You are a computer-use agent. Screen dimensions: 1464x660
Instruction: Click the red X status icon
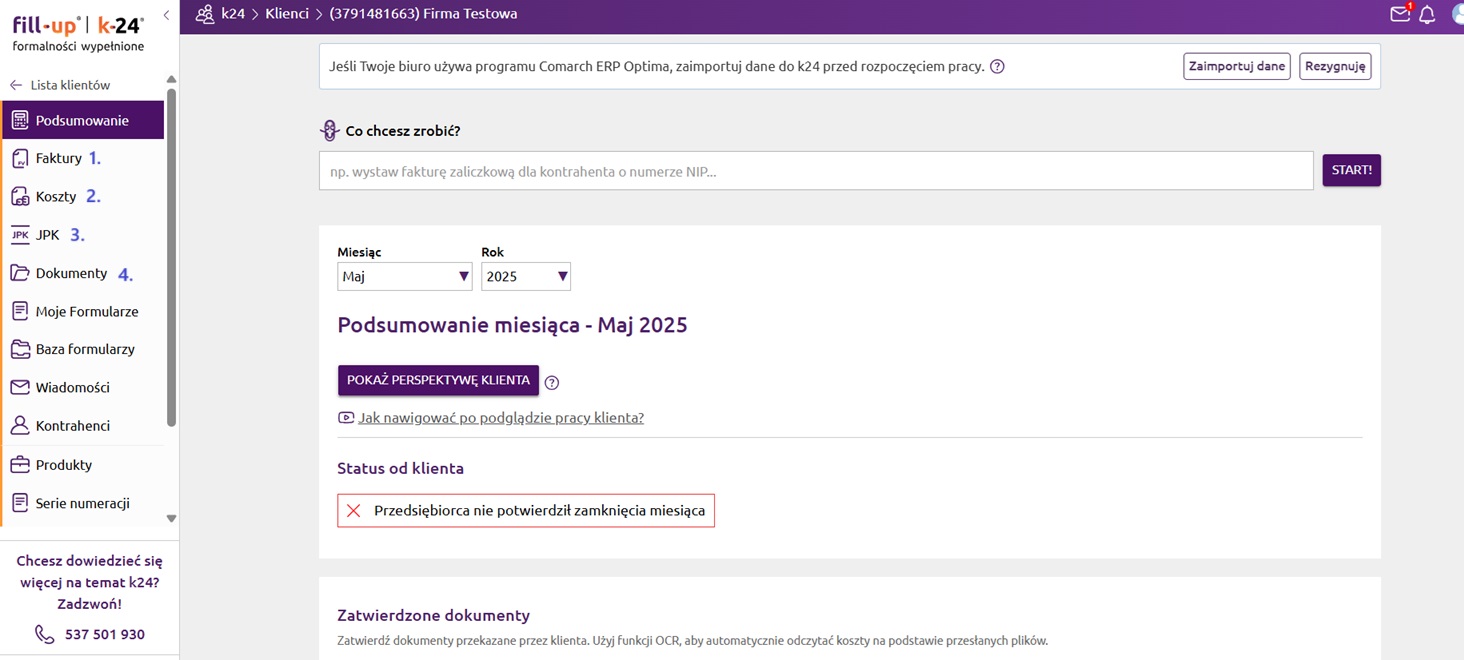pos(353,511)
